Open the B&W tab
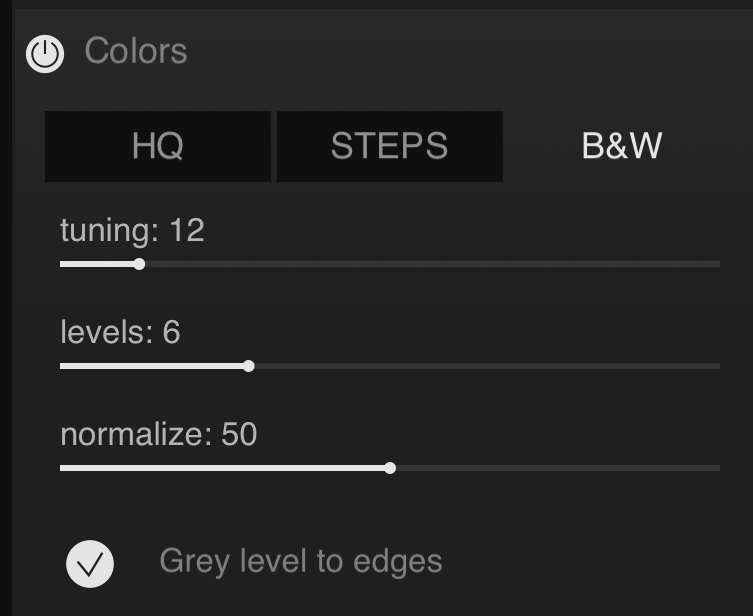Viewport: 753px width, 616px height. tap(622, 146)
